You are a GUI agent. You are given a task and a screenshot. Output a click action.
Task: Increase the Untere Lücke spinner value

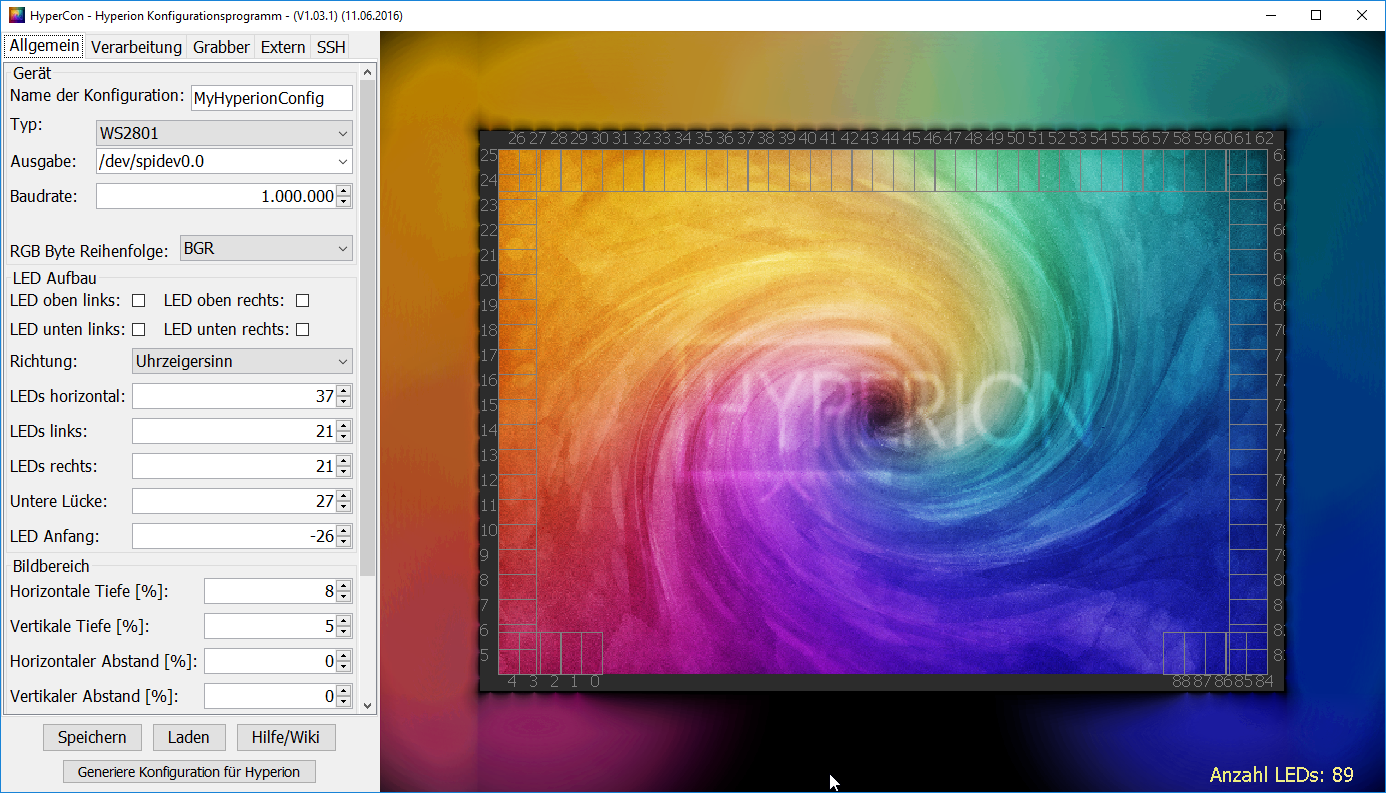(x=344, y=496)
